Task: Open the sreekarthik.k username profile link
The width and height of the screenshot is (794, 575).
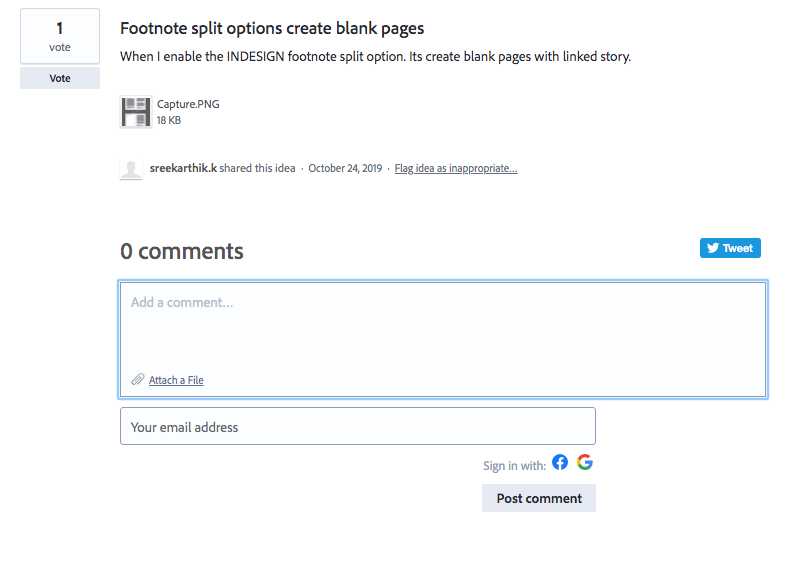Action: 183,168
